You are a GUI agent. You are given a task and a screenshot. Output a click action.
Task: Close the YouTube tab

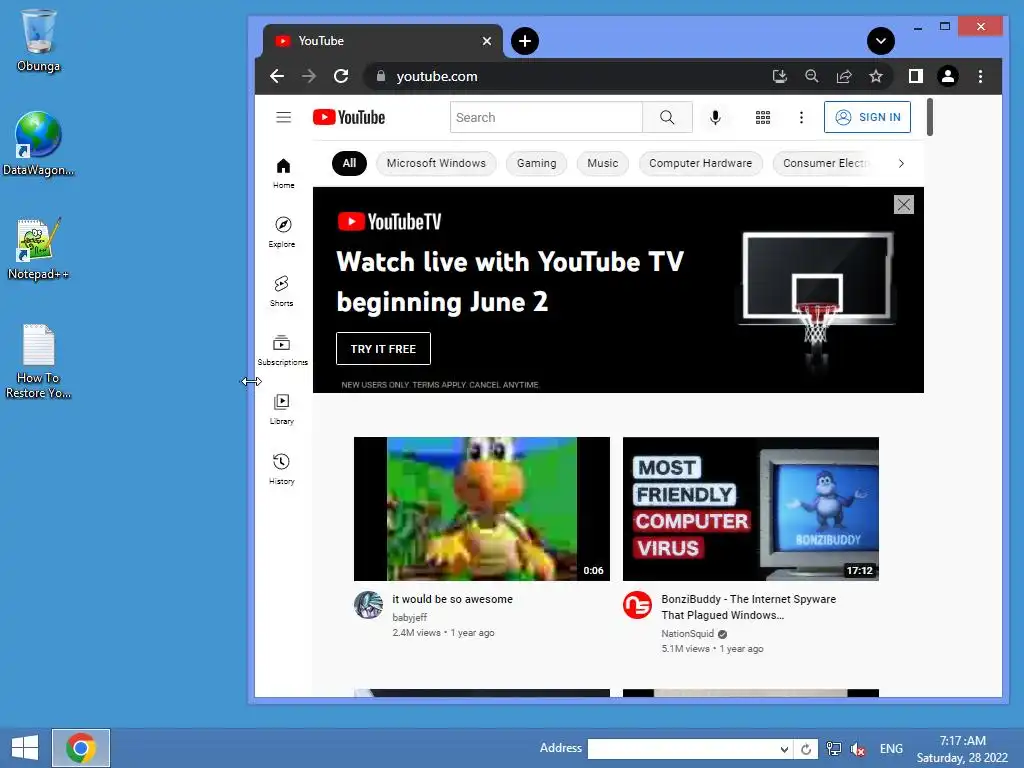click(487, 41)
